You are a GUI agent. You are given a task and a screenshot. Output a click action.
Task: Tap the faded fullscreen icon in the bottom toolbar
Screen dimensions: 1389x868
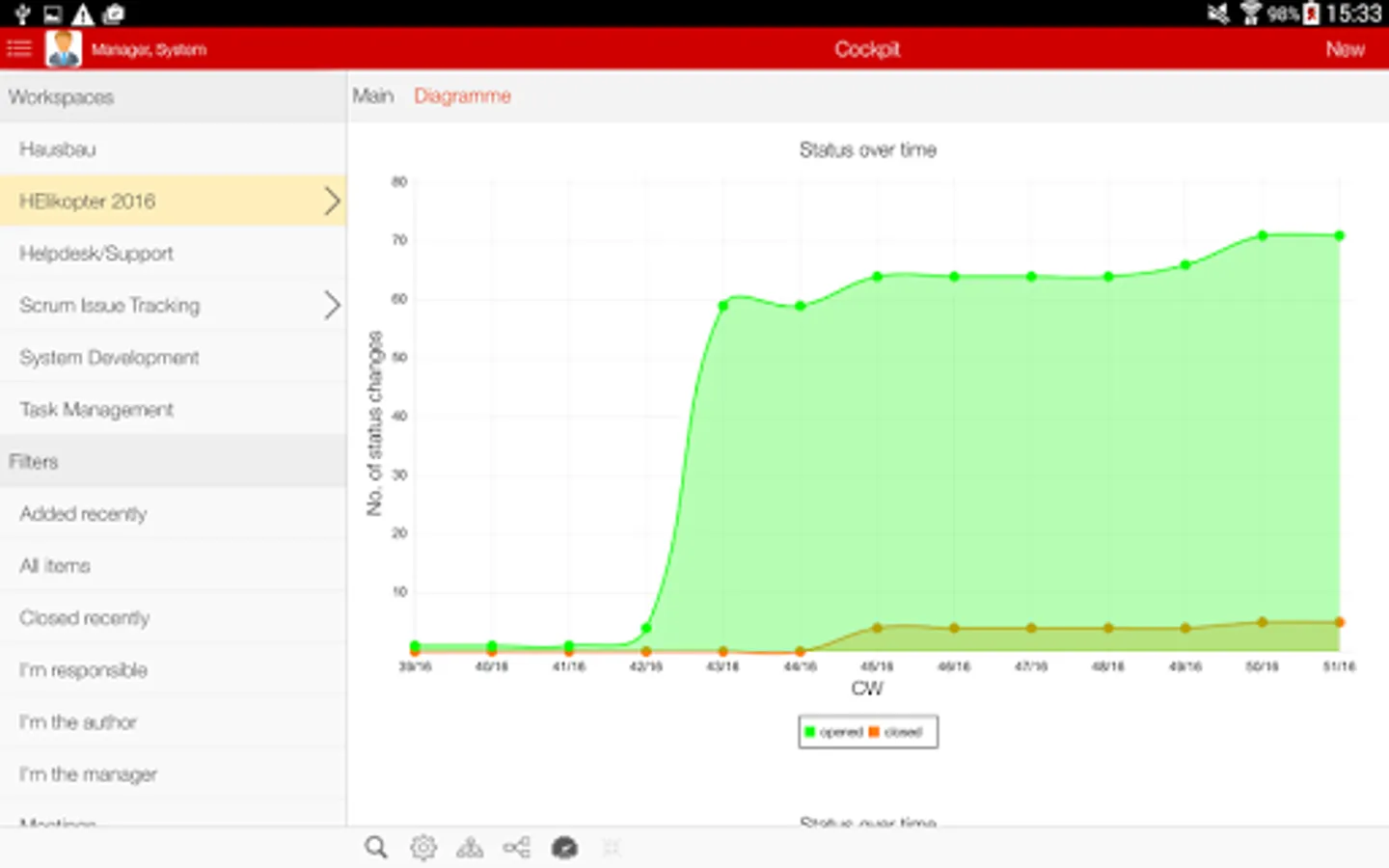(x=611, y=848)
